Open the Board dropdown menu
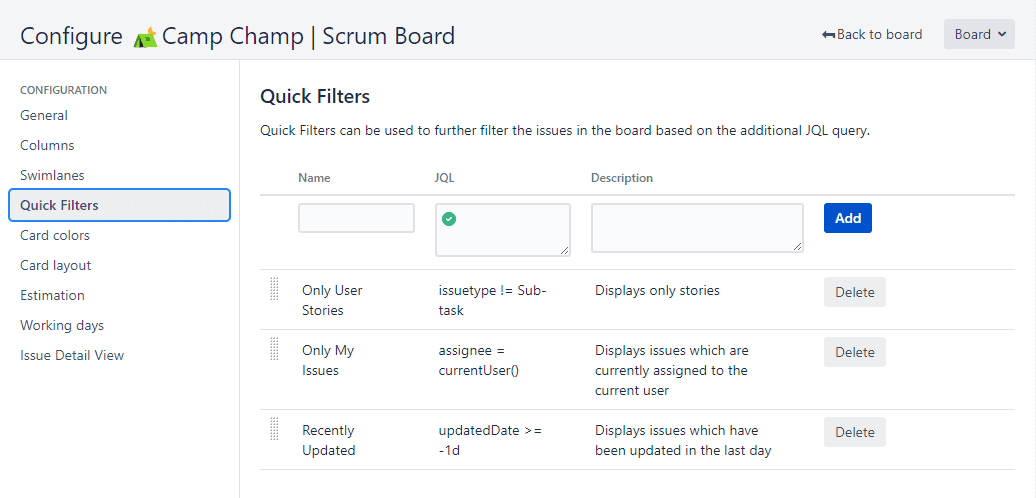Image resolution: width=1036 pixels, height=498 pixels. pos(979,34)
